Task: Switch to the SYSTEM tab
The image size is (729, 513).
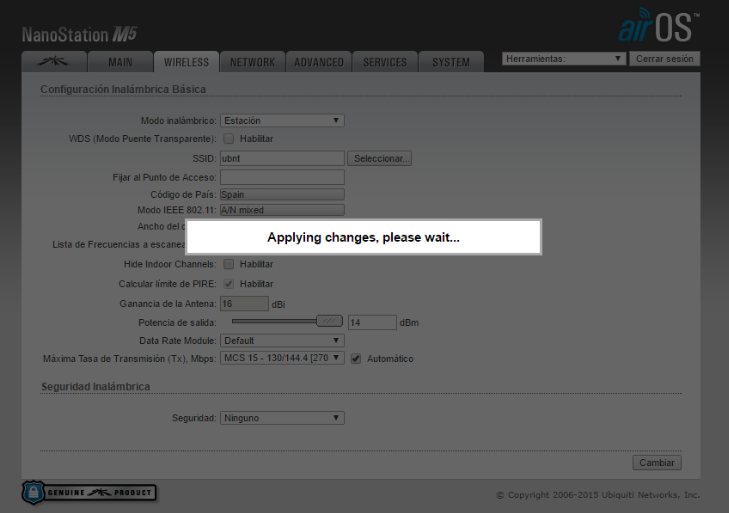Action: (451, 62)
